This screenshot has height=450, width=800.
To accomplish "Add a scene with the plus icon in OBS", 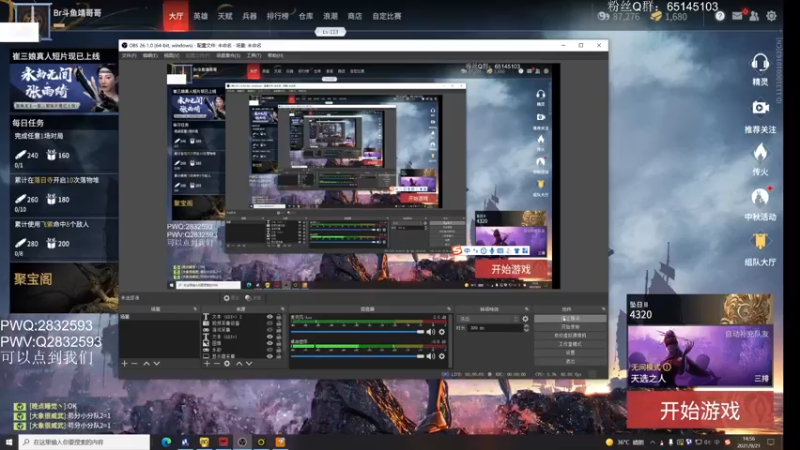I will 124,363.
